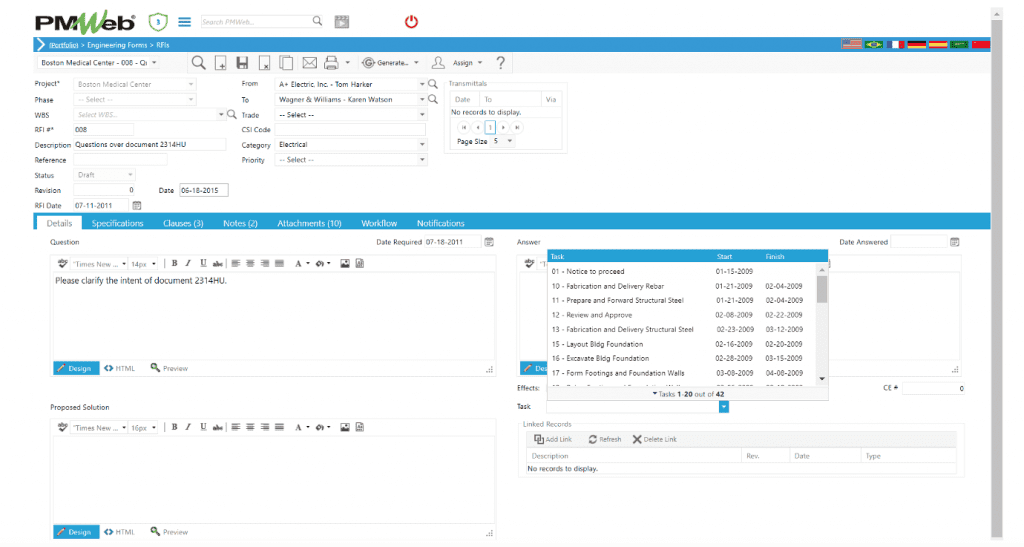The width and height of the screenshot is (1024, 547).
Task: Open the Priority select dropdown
Action: (422, 160)
